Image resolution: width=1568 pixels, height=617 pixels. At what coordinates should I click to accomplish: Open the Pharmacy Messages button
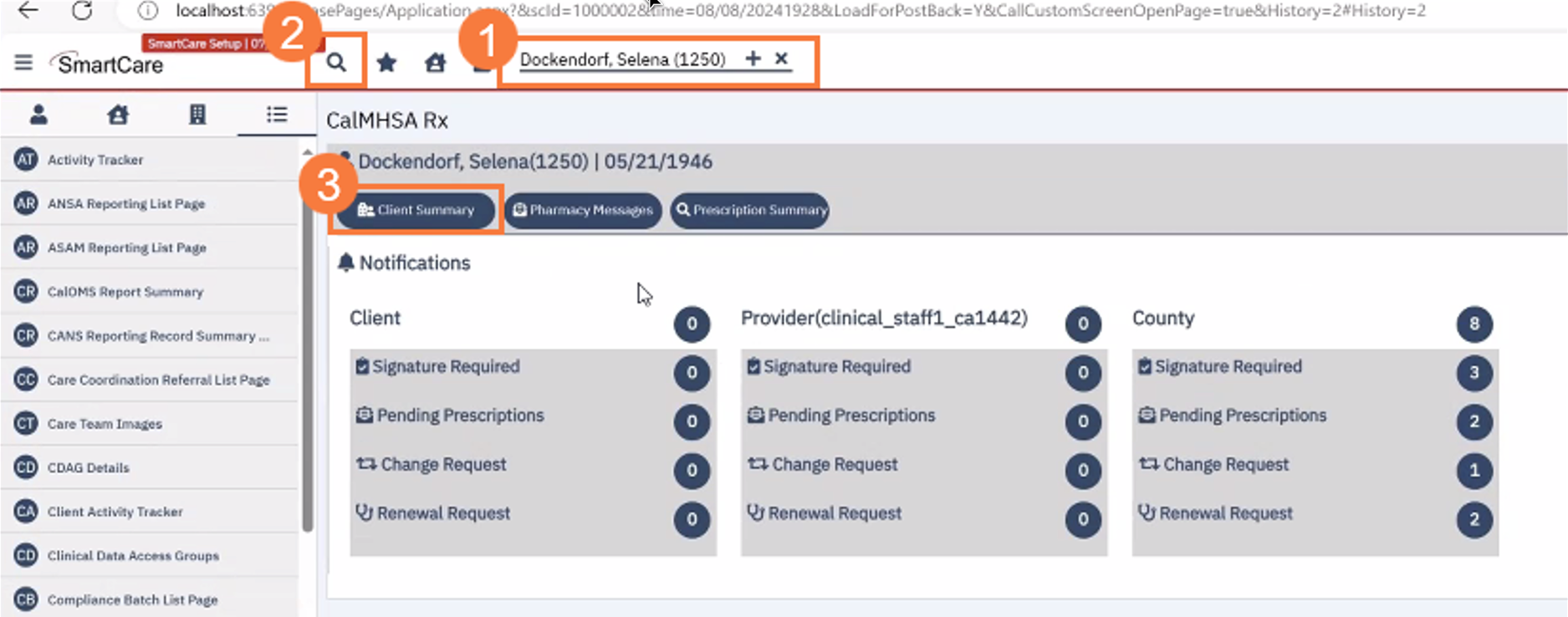583,210
